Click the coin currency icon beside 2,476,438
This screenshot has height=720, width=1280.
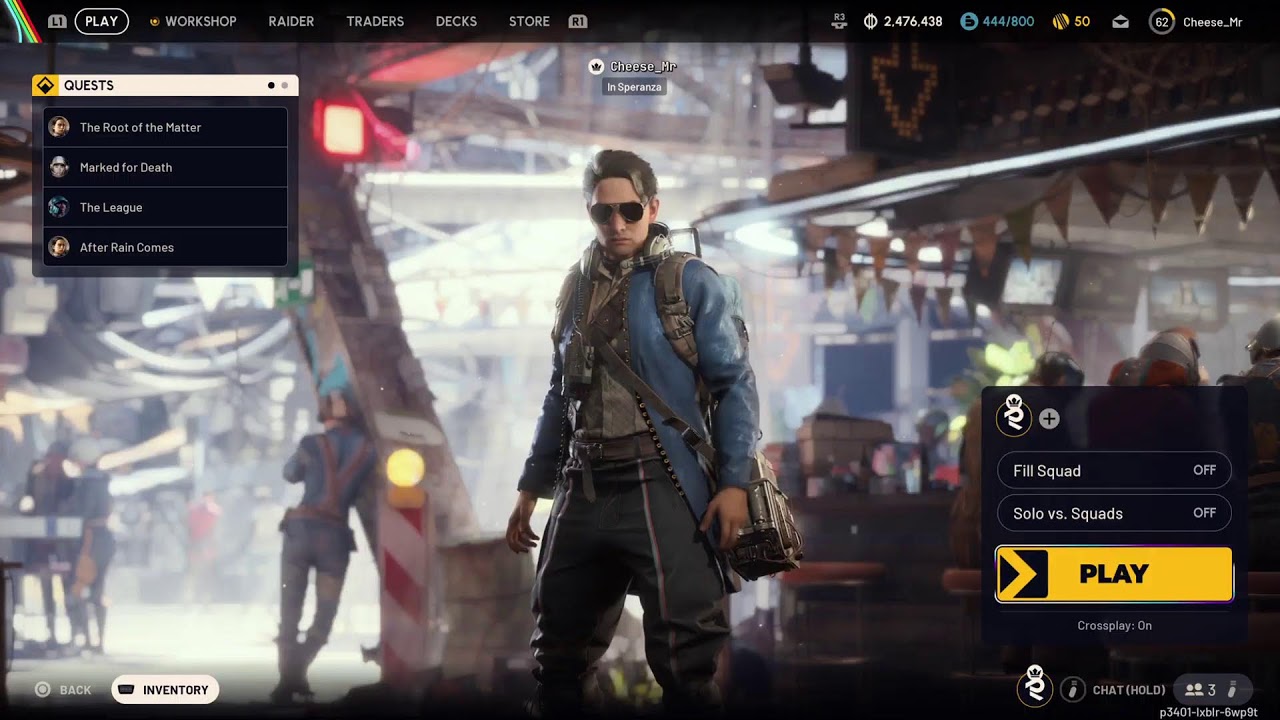[x=870, y=21]
